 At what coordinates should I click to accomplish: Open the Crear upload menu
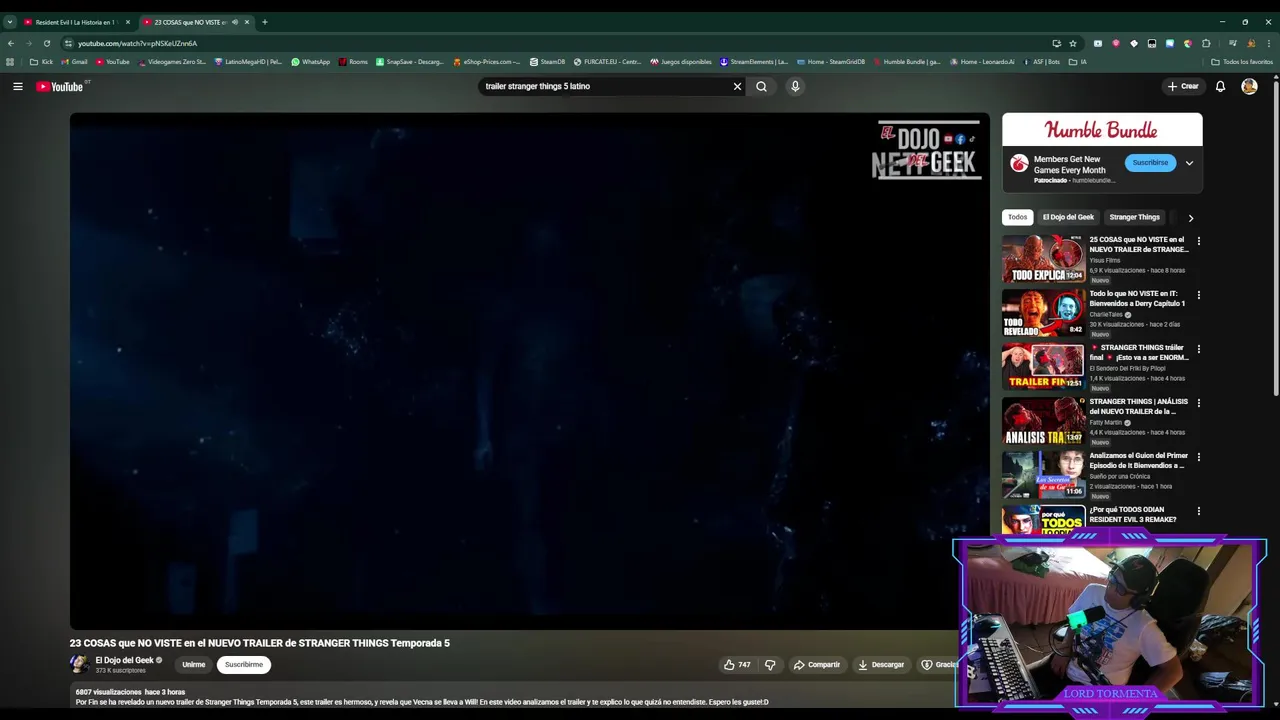point(1182,87)
